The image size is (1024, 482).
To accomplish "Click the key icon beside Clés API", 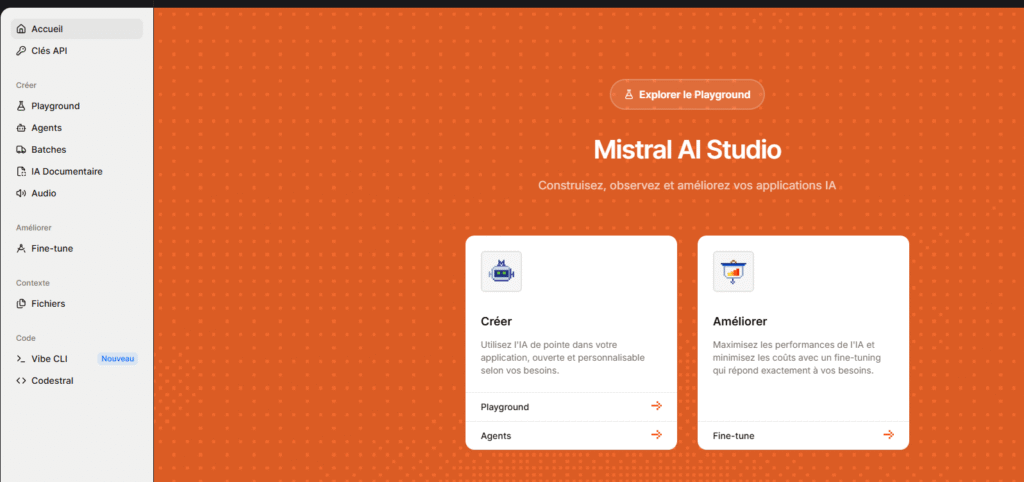I will (x=21, y=51).
